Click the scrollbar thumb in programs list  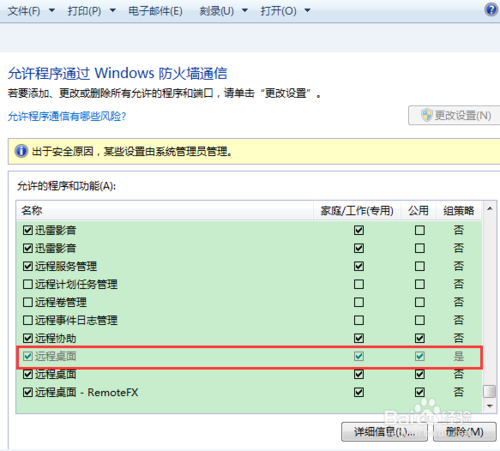click(x=490, y=391)
